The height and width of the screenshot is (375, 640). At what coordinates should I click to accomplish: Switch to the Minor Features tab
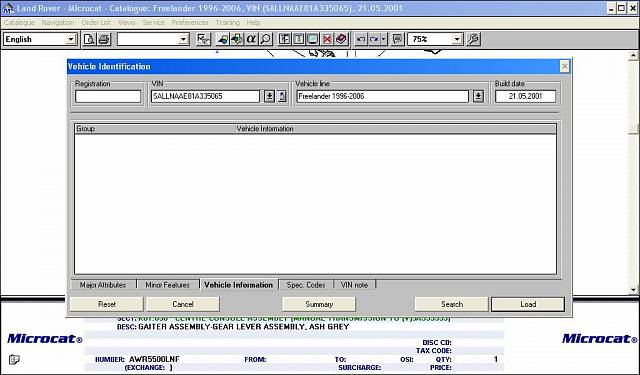[168, 285]
